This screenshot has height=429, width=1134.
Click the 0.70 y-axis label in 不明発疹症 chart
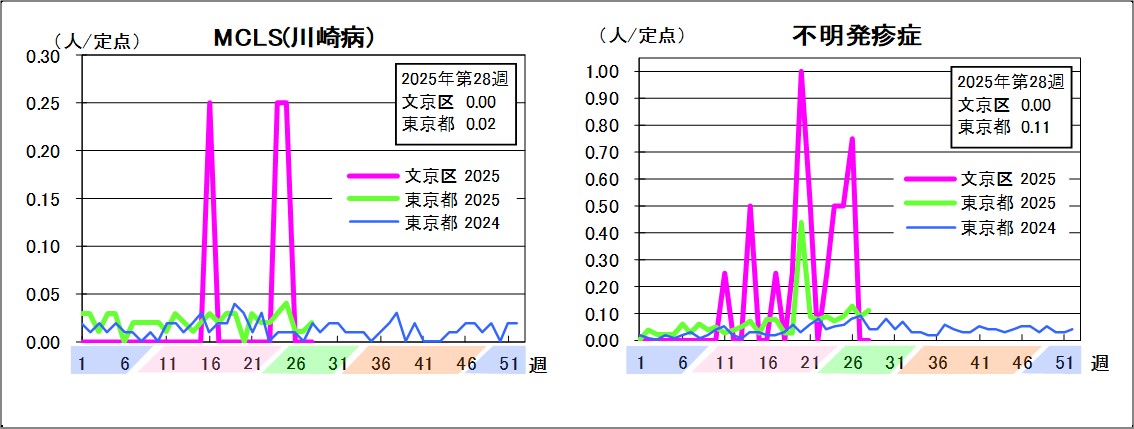602,152
